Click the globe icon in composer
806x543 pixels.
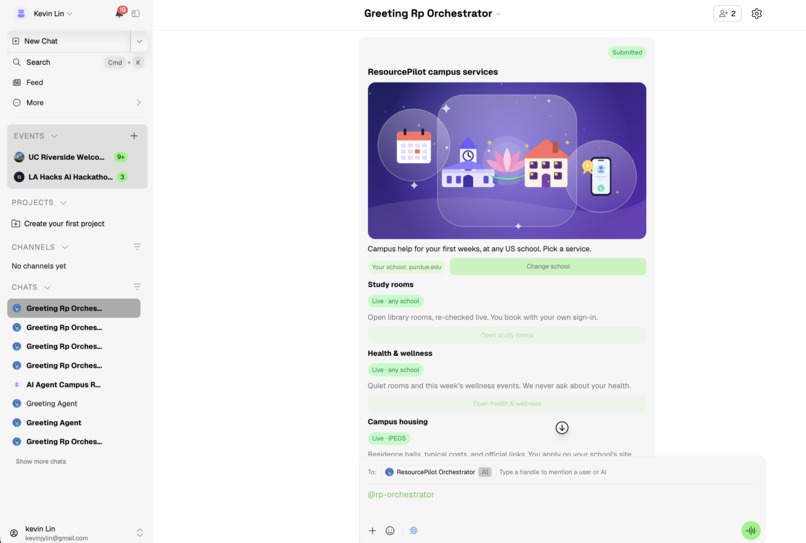(x=413, y=530)
